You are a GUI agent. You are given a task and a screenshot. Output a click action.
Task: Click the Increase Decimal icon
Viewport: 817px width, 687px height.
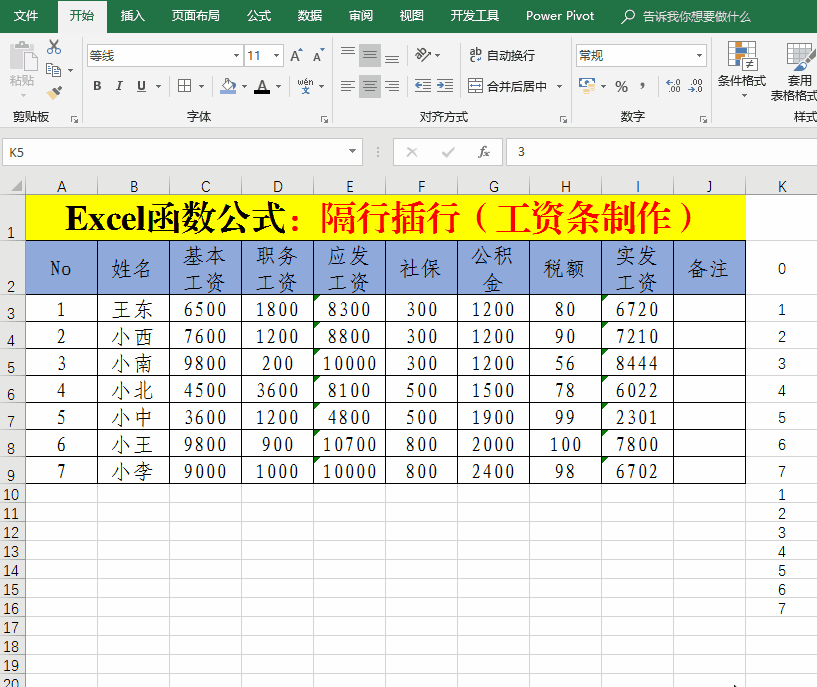tap(673, 87)
